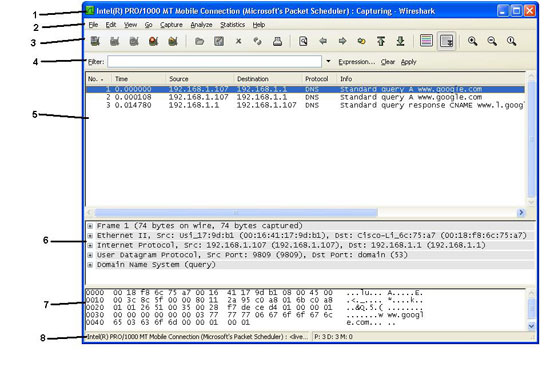Close the capture file with X icon

pos(239,41)
